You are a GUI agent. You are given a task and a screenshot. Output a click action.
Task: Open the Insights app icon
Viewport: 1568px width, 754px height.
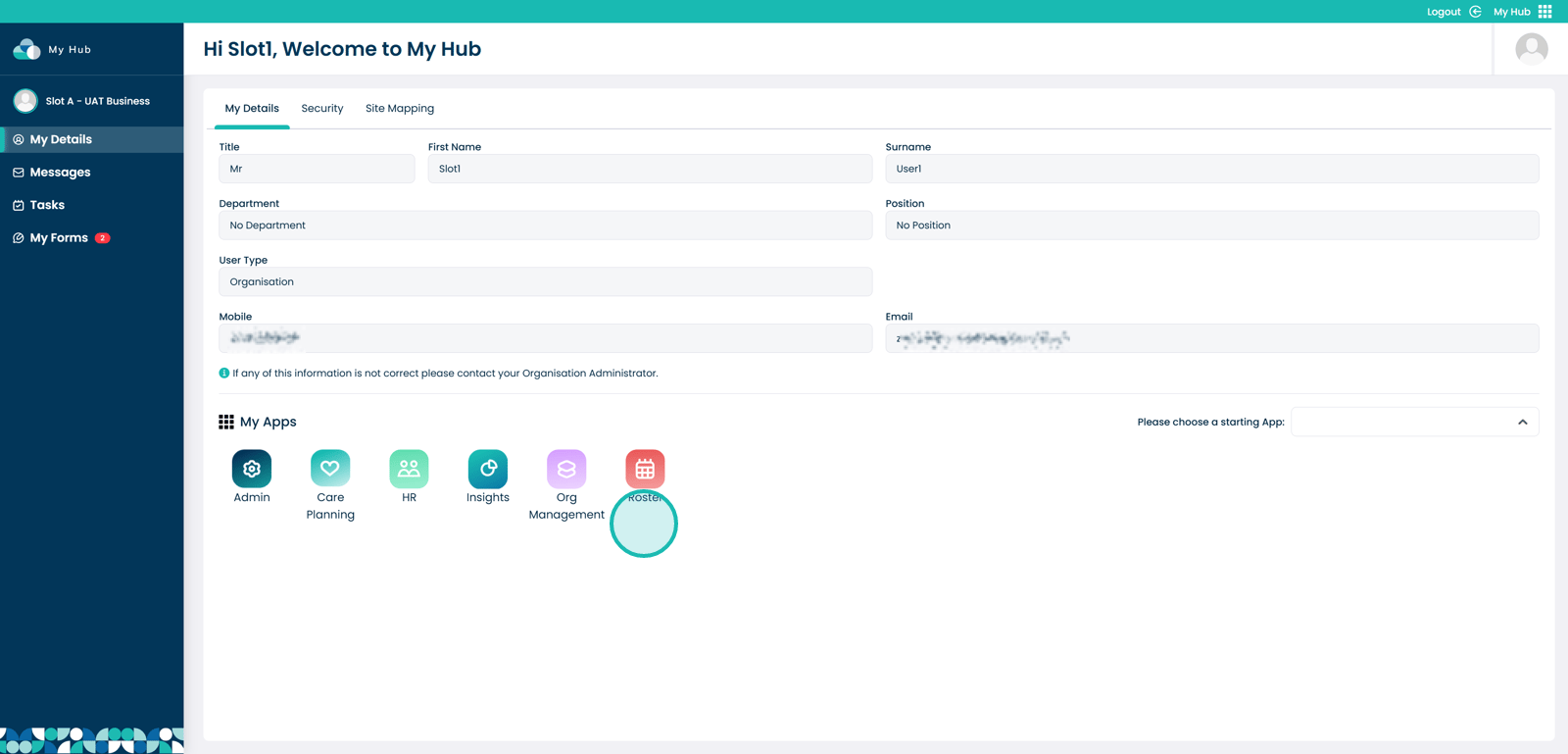coord(488,469)
